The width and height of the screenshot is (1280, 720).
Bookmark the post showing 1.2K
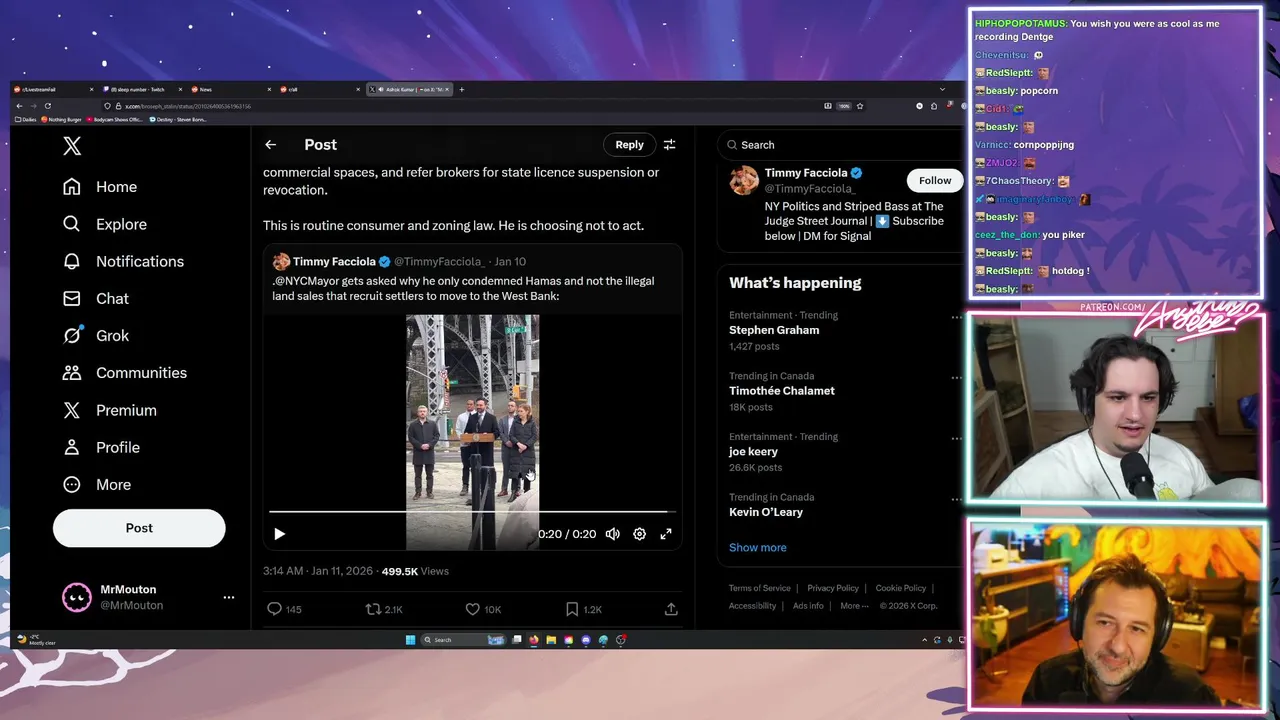[583, 609]
